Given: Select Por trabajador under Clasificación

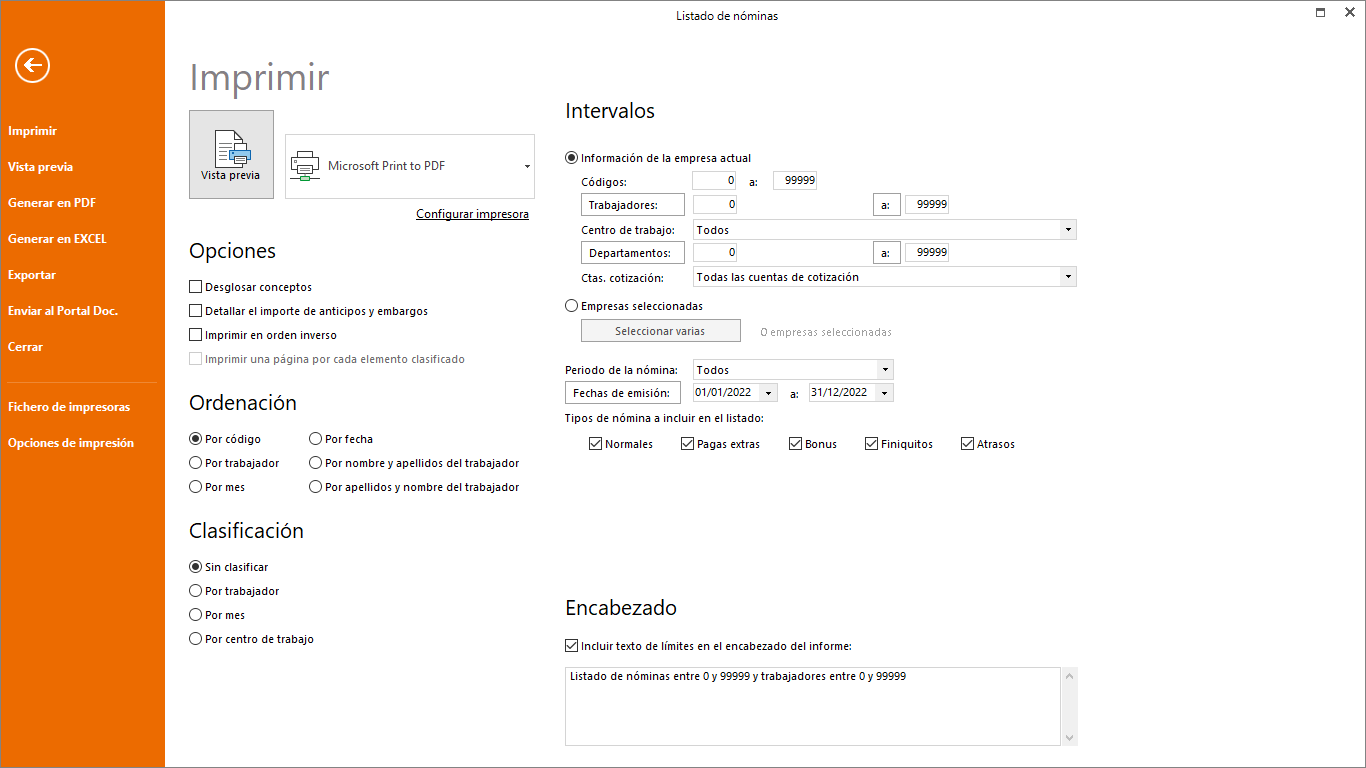Looking at the screenshot, I should 196,591.
